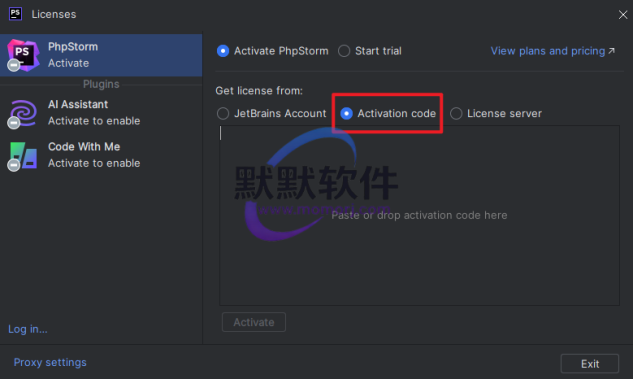Open View plans and pricing link
This screenshot has height=379, width=633.
(x=552, y=51)
